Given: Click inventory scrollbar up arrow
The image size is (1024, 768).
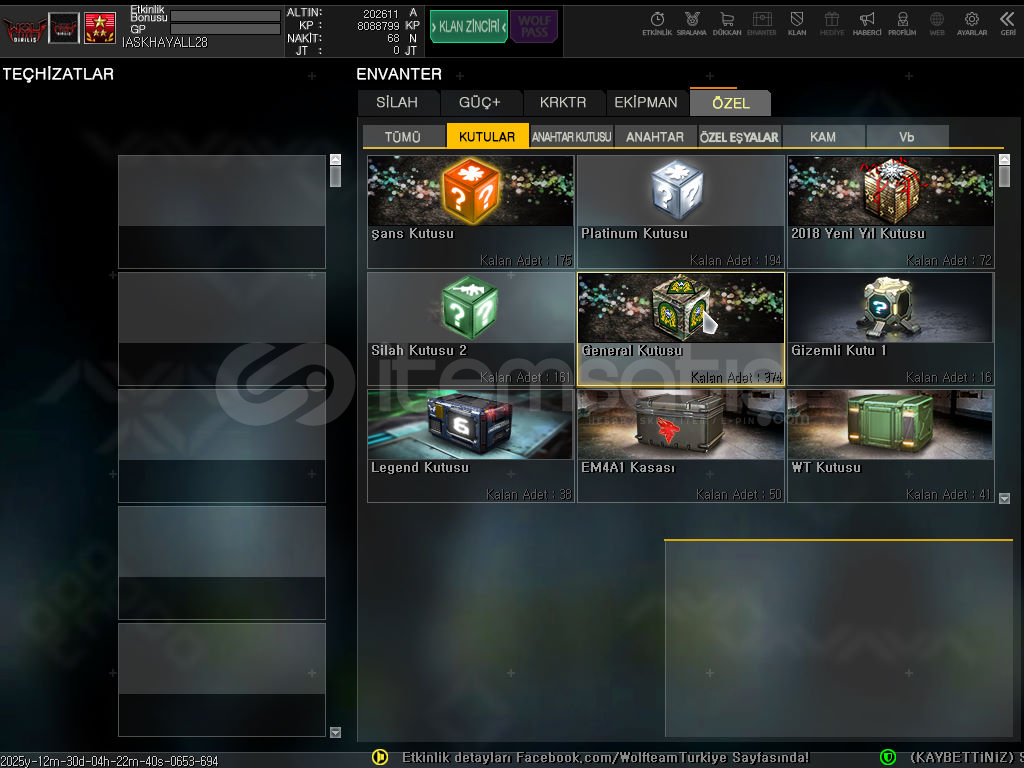Looking at the screenshot, I should pyautogui.click(x=1004, y=159).
